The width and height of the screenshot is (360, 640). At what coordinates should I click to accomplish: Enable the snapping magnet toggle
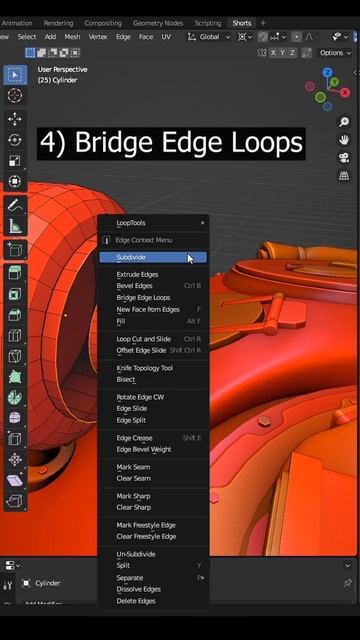tap(263, 37)
